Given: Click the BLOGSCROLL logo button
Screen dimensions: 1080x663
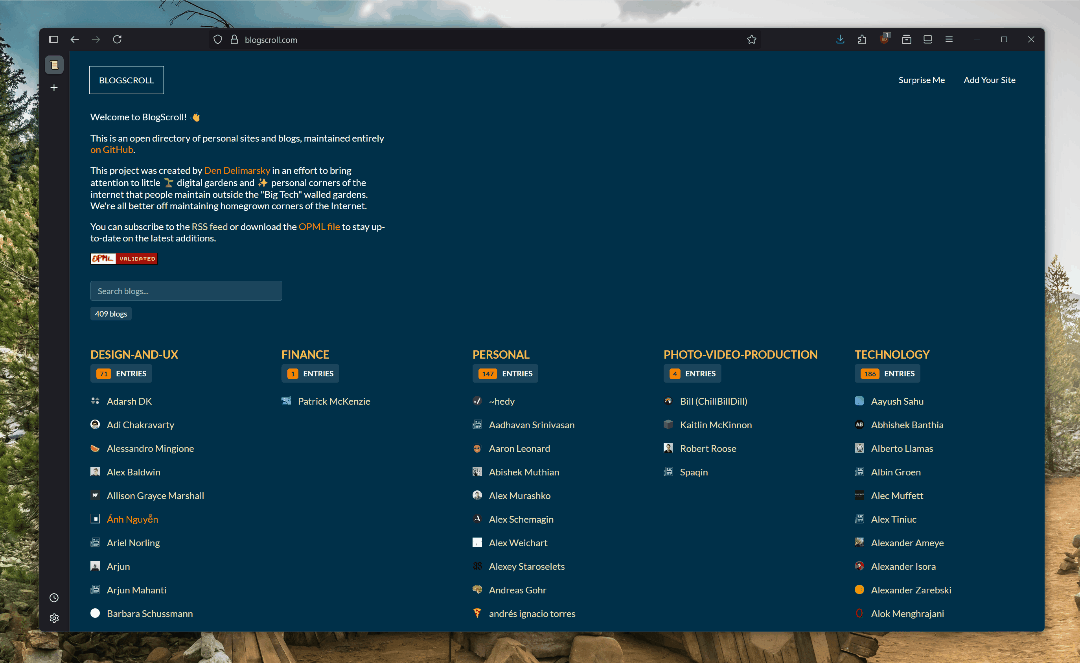Looking at the screenshot, I should pyautogui.click(x=126, y=80).
